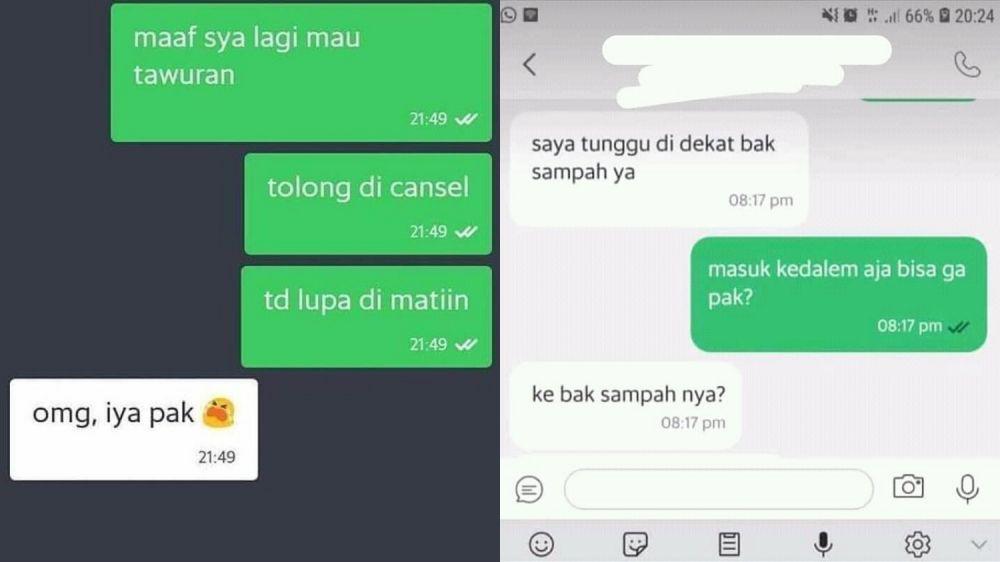Start a phone call with the driver
1000x562 pixels.
point(967,64)
